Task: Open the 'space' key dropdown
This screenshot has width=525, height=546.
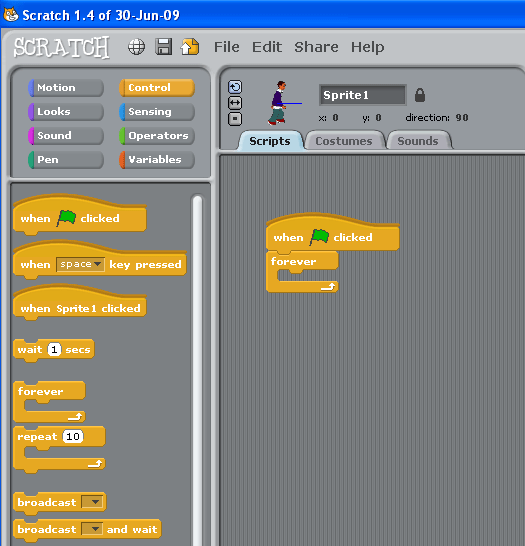Action: point(80,264)
